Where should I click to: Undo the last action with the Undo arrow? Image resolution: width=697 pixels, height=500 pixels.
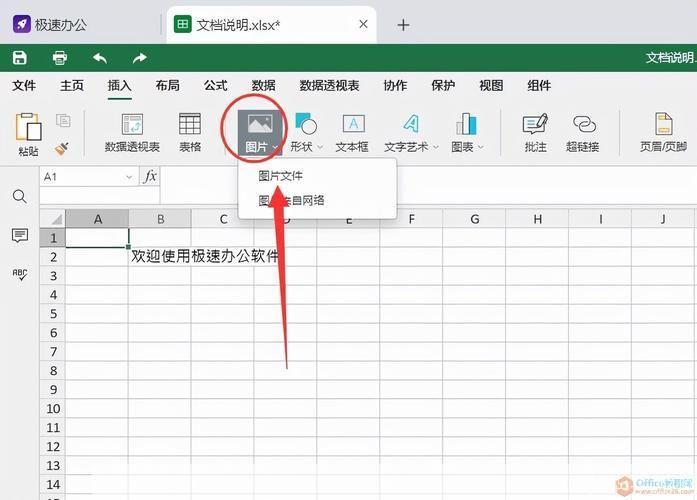(x=100, y=58)
